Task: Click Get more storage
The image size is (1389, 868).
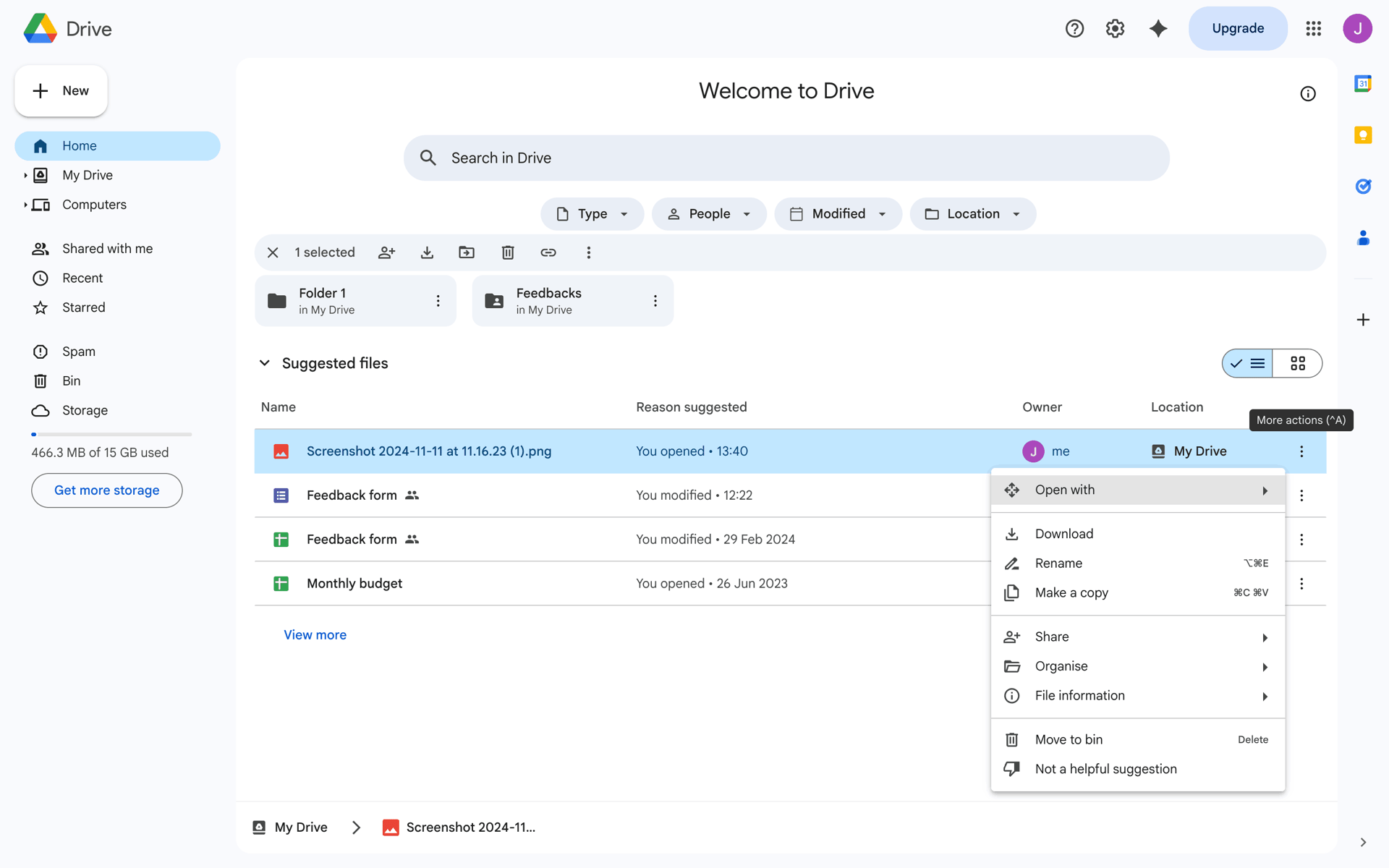Action: pyautogui.click(x=107, y=490)
